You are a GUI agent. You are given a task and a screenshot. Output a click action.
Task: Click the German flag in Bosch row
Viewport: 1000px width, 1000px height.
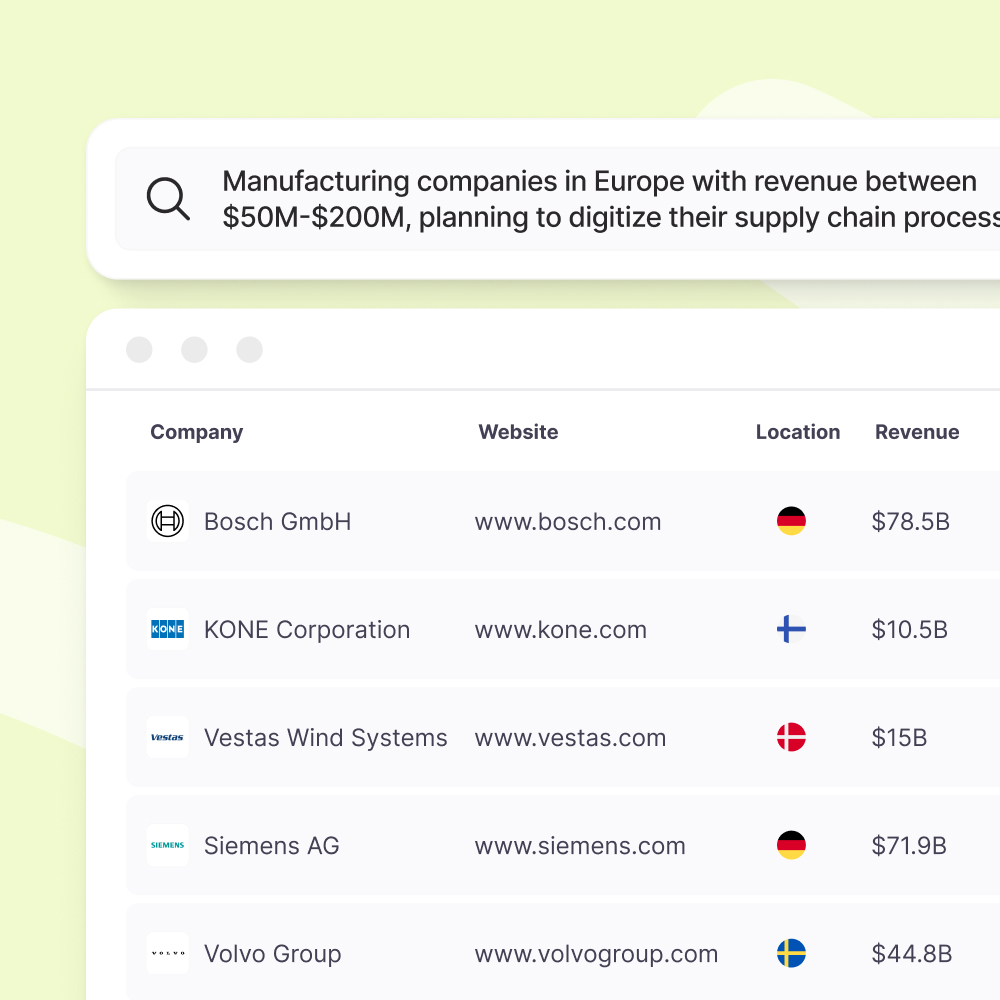coord(791,521)
